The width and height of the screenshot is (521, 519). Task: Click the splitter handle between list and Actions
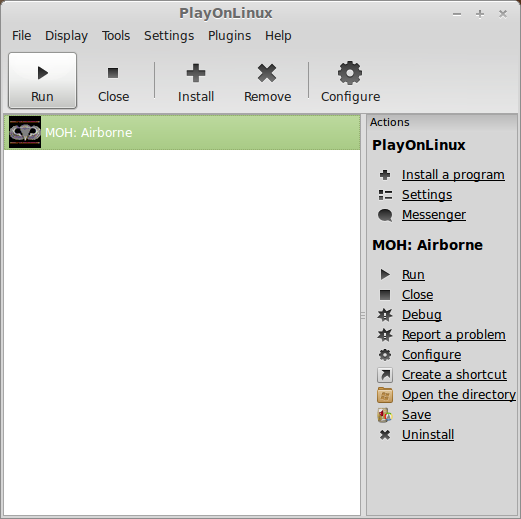(363, 315)
